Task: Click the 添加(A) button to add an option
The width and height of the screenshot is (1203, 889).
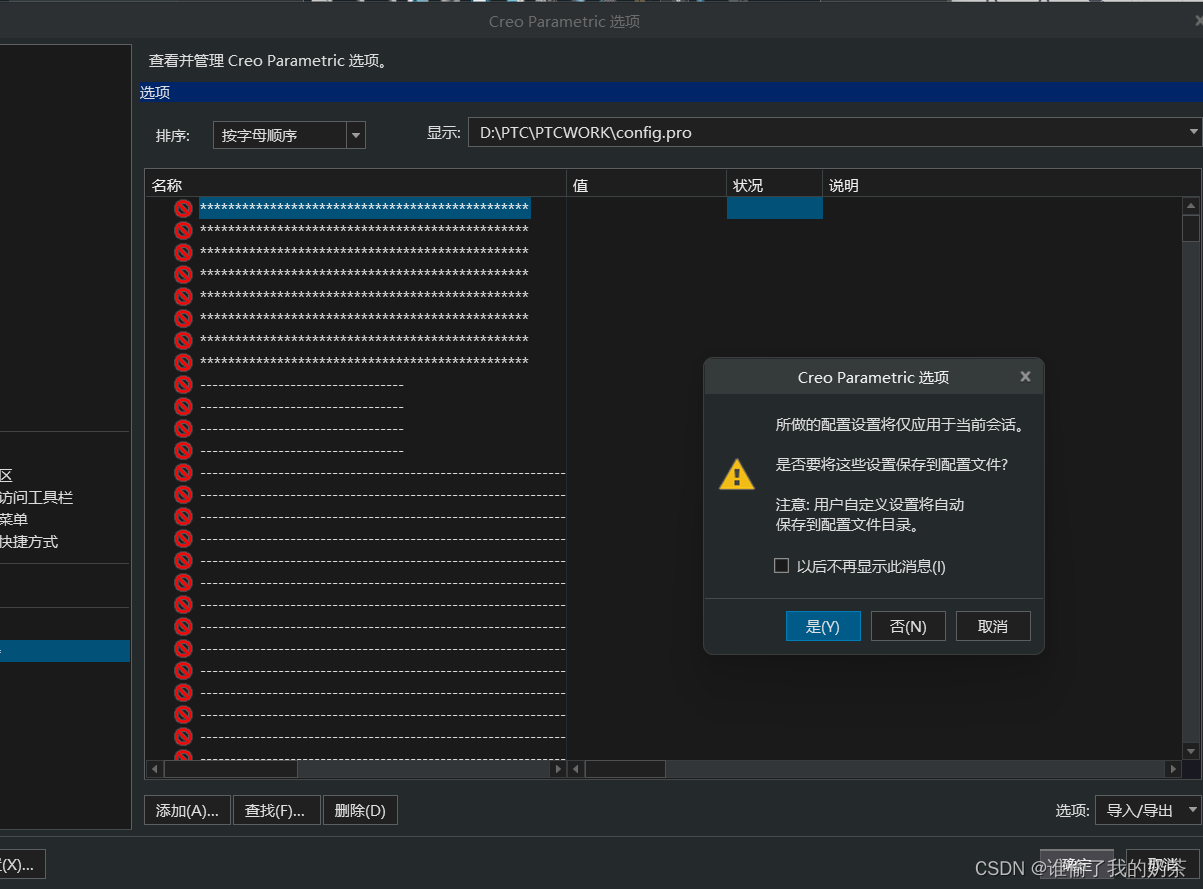Action: (x=186, y=810)
